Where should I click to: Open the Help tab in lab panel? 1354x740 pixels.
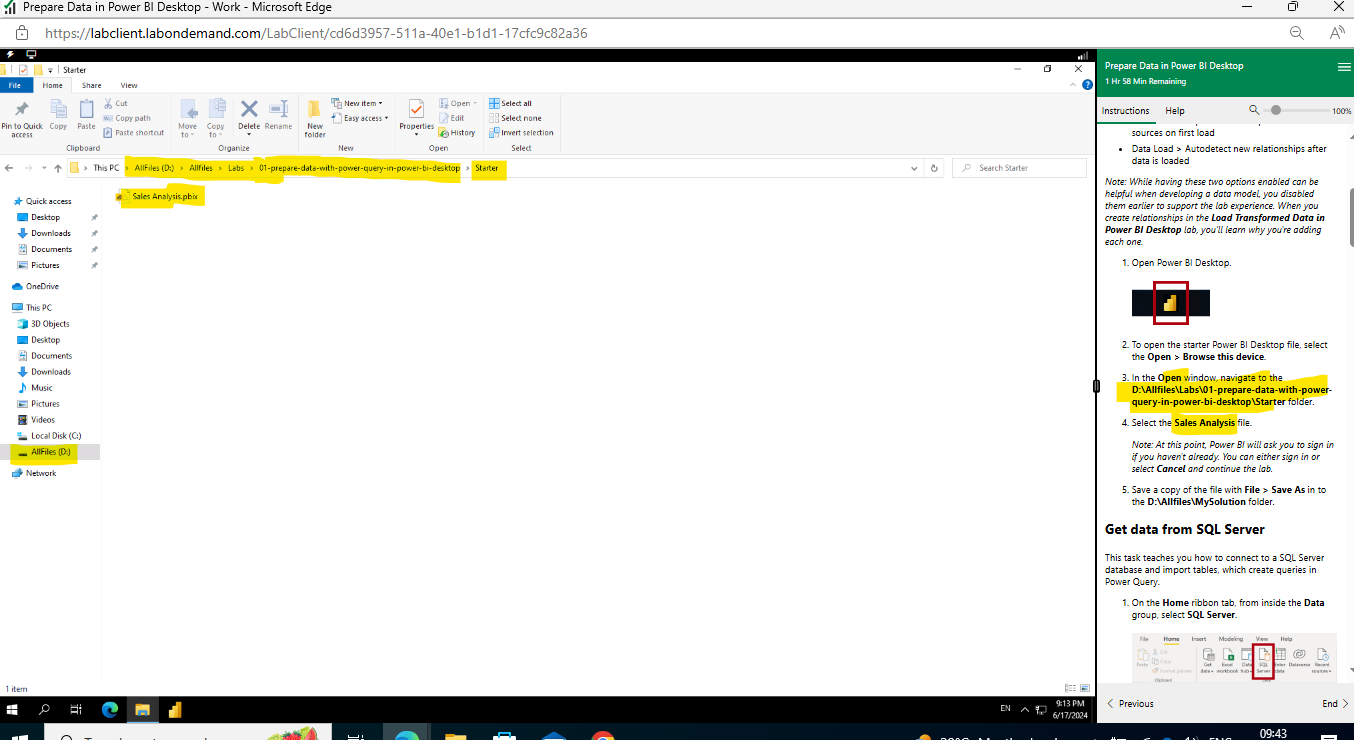click(1175, 111)
